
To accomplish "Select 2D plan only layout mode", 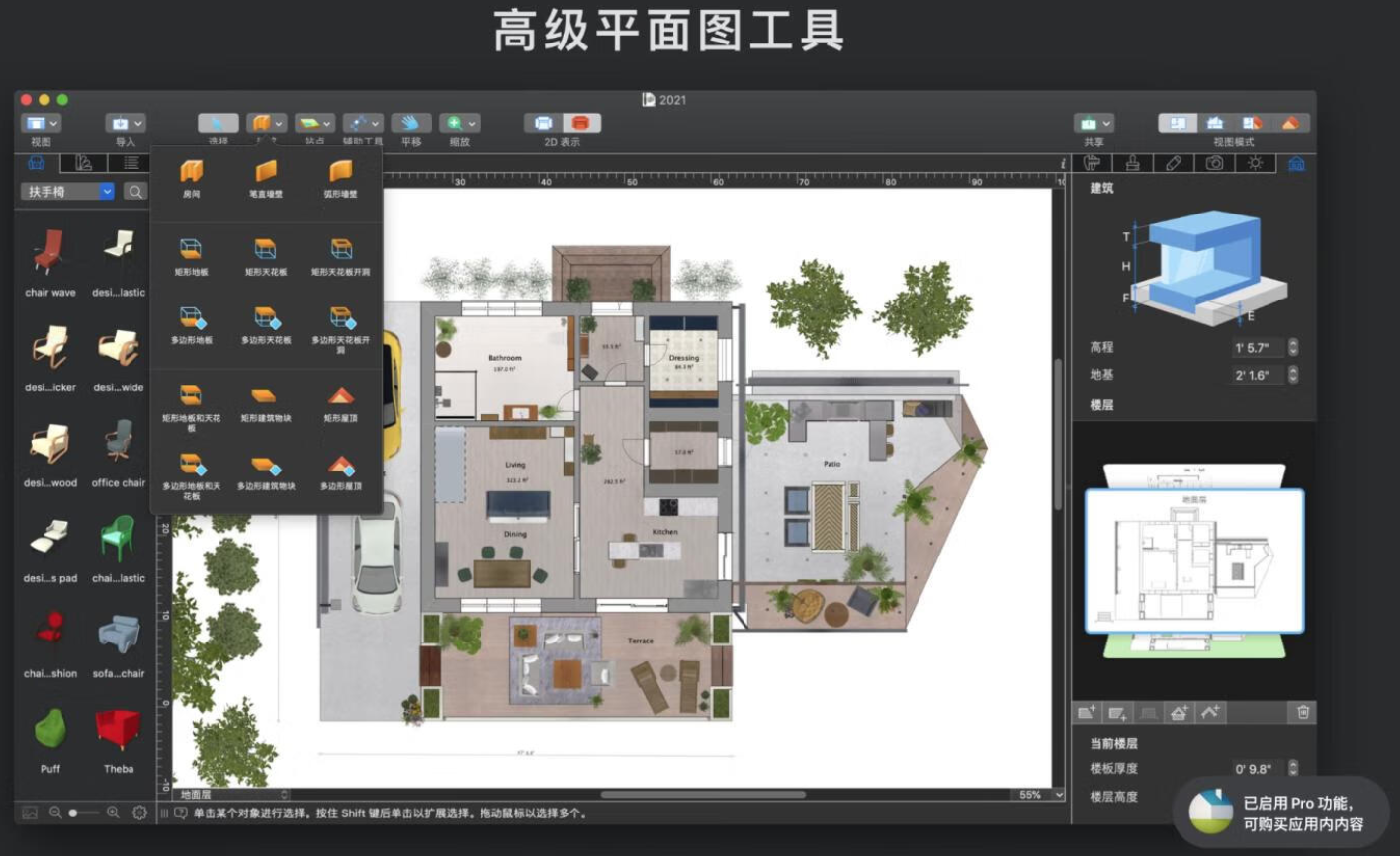I will tap(1178, 123).
